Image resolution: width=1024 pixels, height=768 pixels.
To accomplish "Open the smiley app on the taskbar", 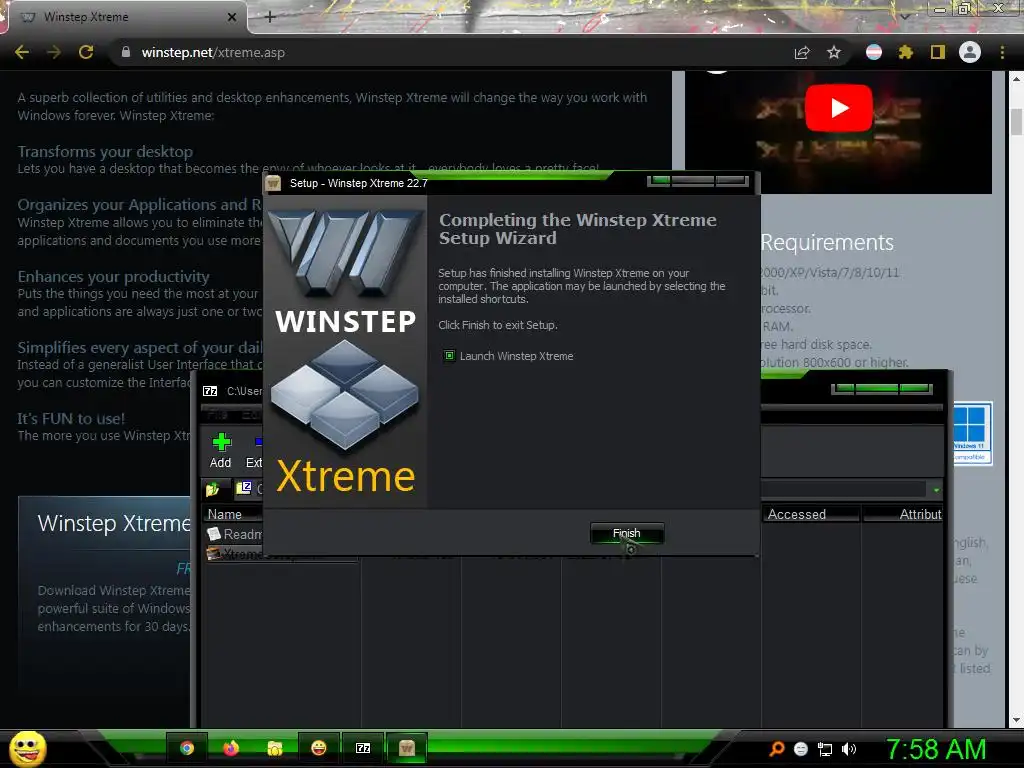I will click(x=319, y=748).
